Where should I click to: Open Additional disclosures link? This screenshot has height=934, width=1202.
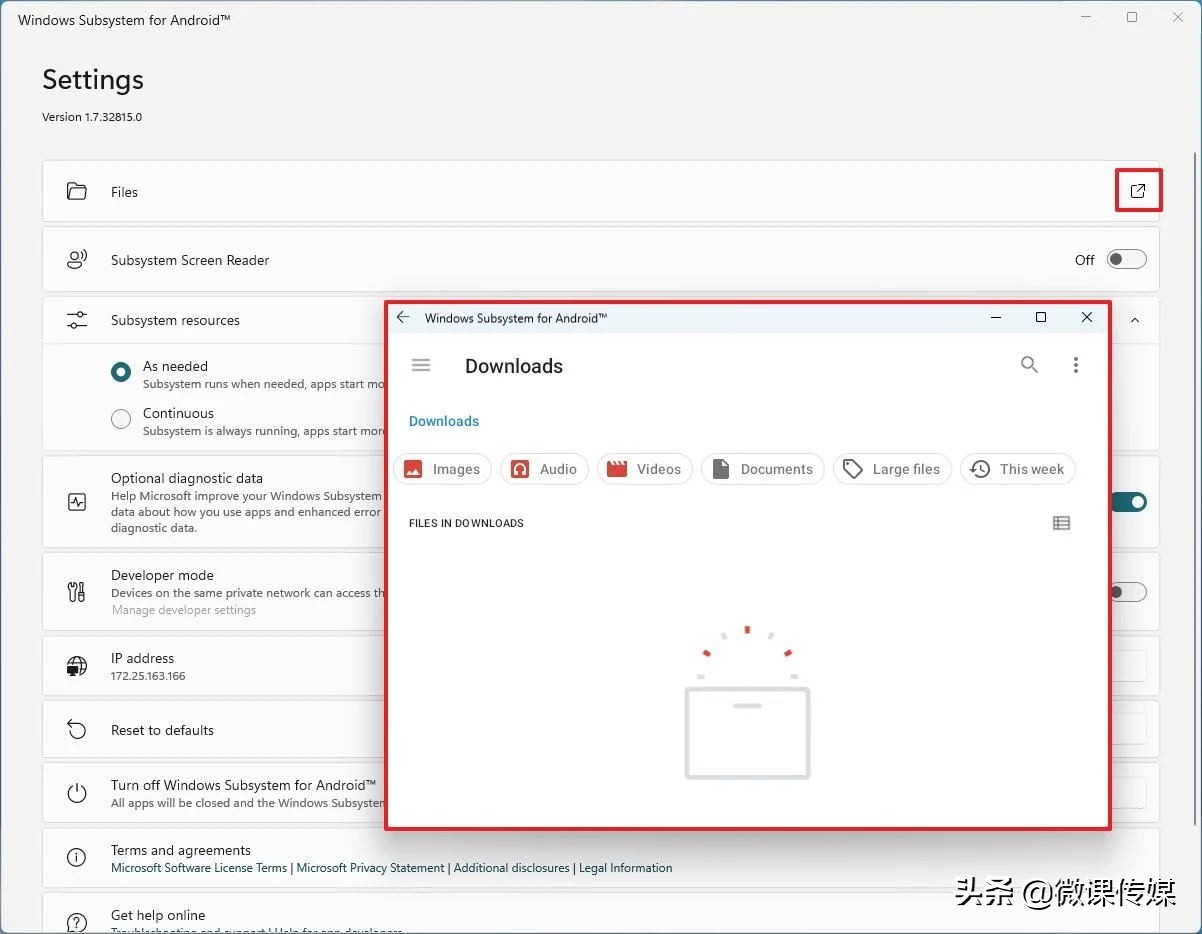point(511,868)
